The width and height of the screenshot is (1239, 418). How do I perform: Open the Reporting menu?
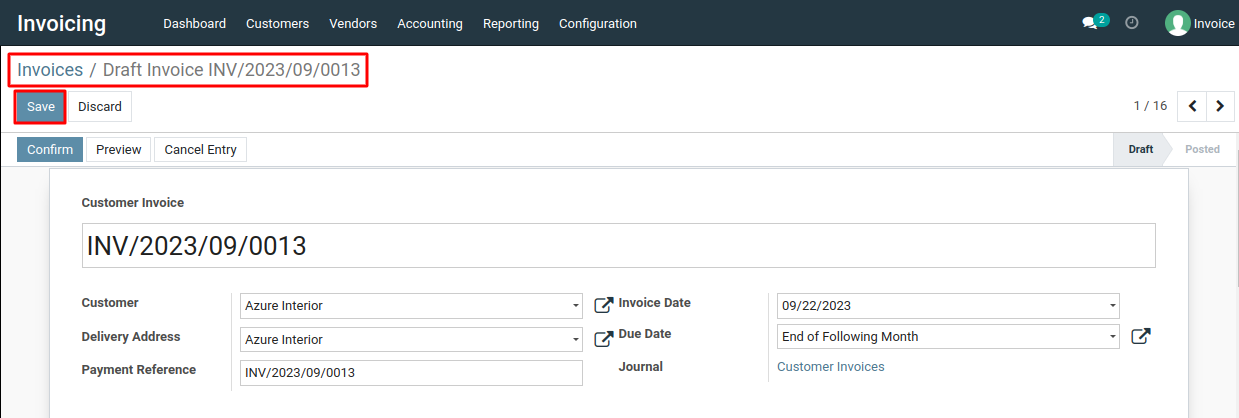tap(511, 23)
